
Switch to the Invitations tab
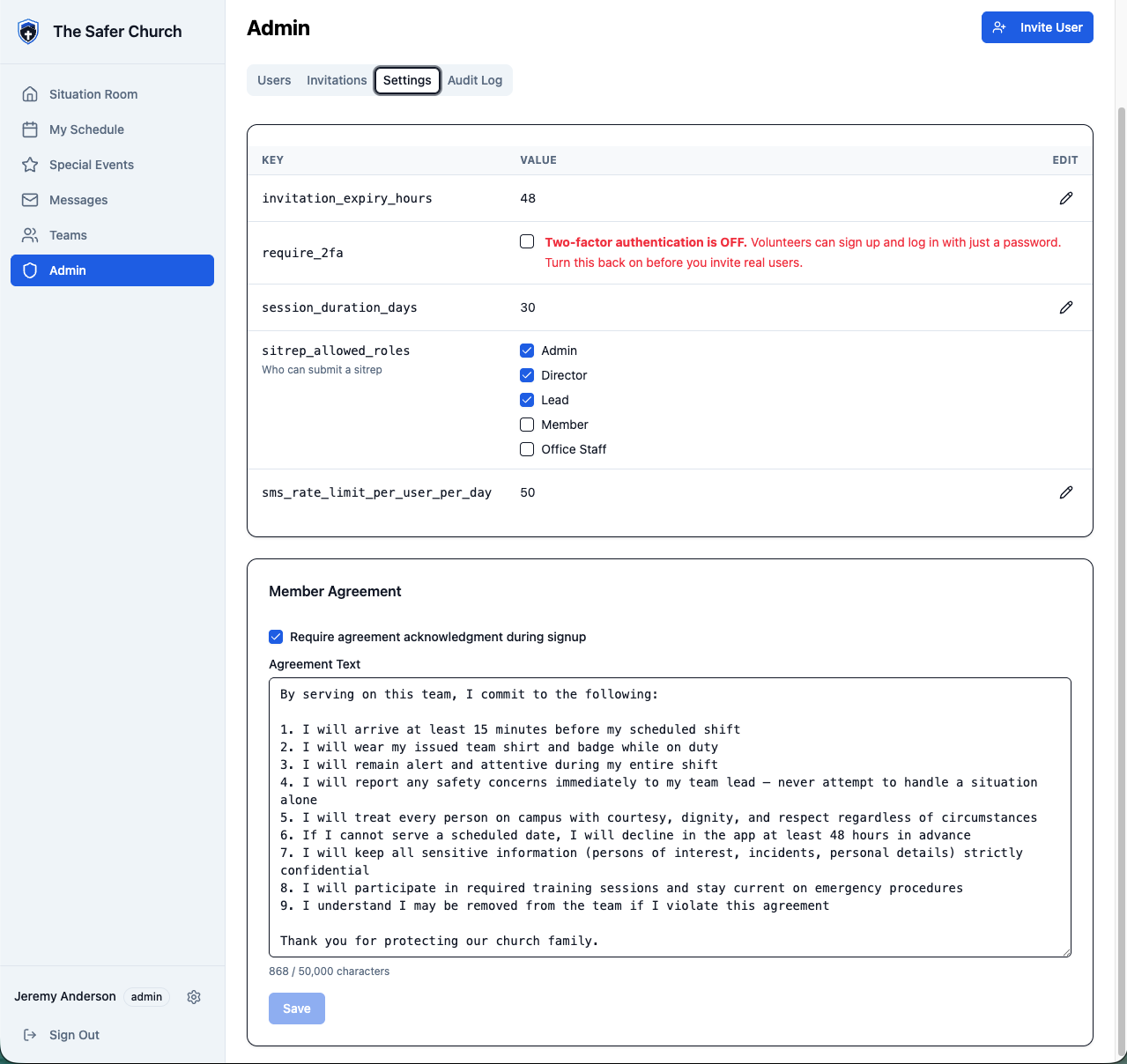click(x=337, y=80)
